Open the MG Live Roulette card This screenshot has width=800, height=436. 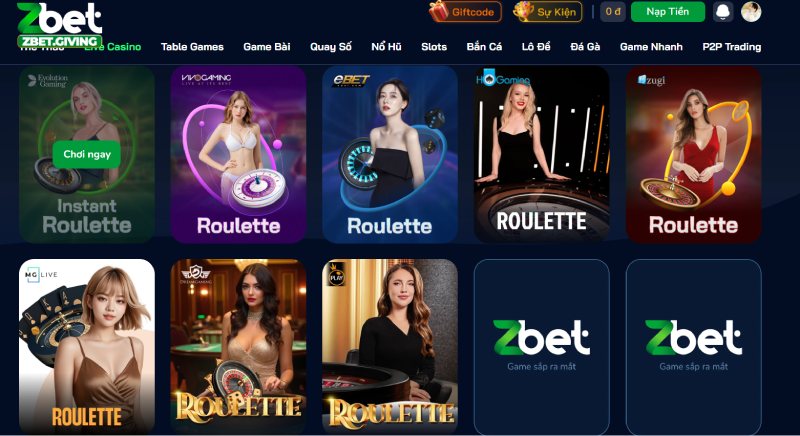[x=87, y=347]
